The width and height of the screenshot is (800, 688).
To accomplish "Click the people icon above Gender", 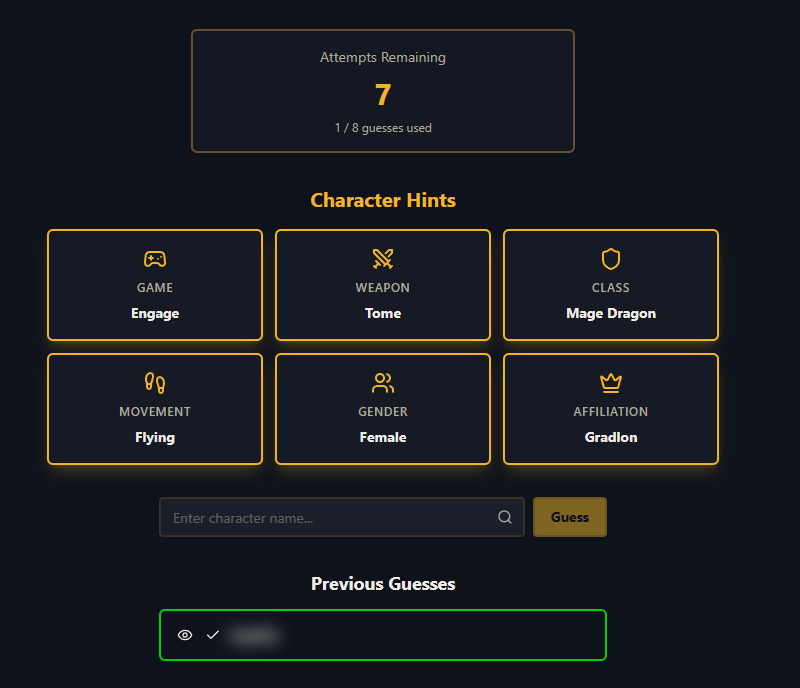I will tap(383, 383).
